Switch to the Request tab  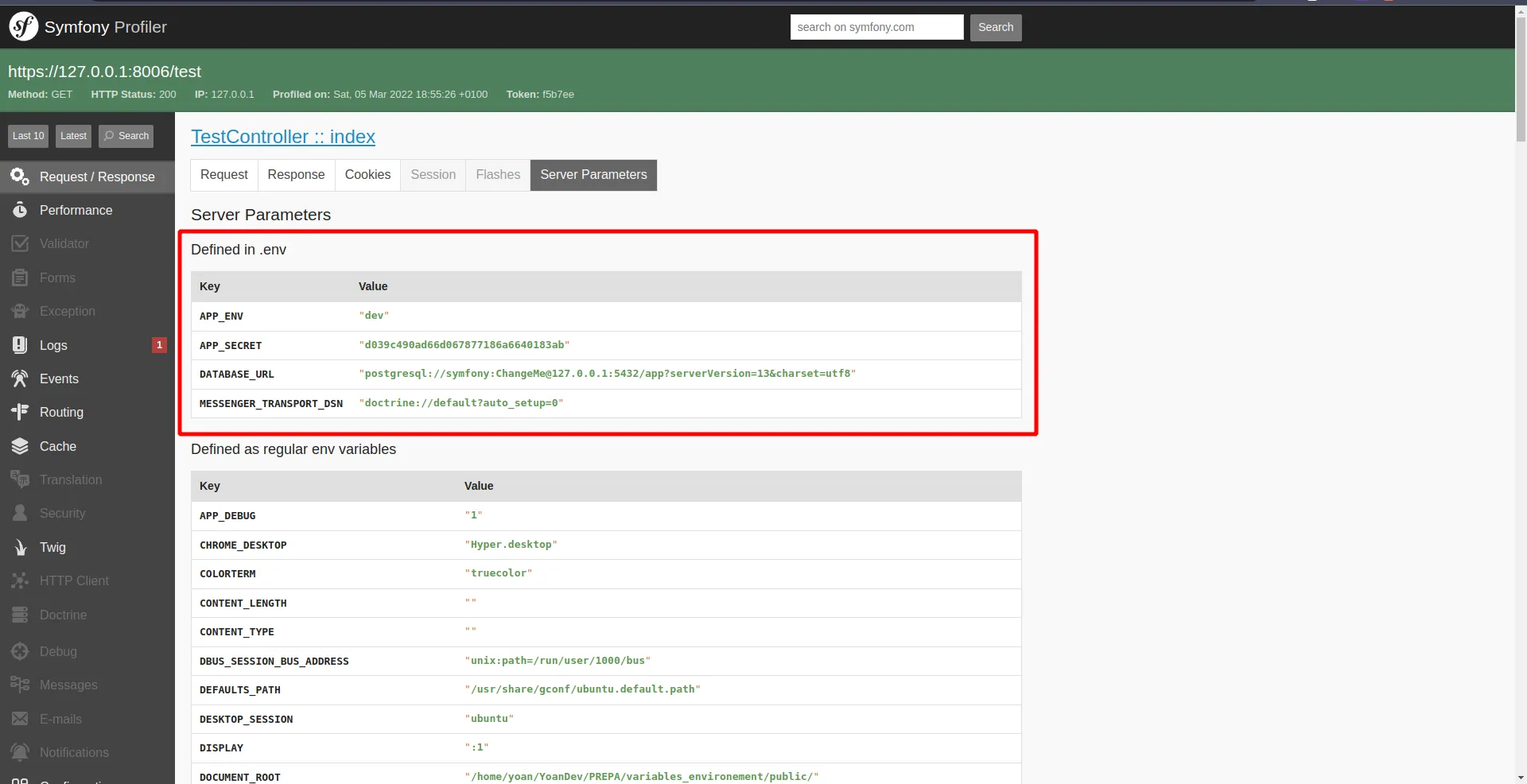223,175
